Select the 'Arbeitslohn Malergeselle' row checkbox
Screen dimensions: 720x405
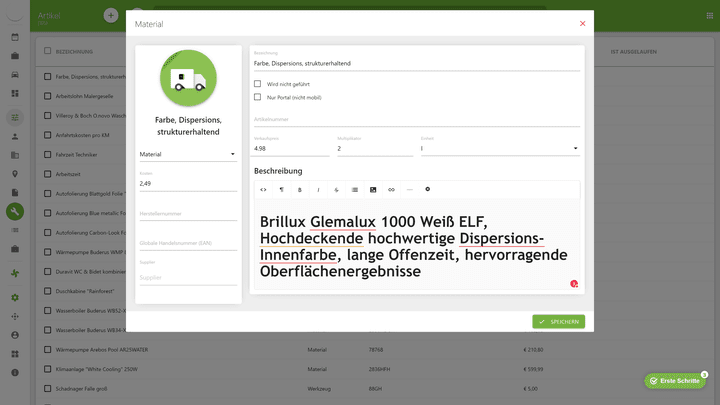tap(47, 96)
